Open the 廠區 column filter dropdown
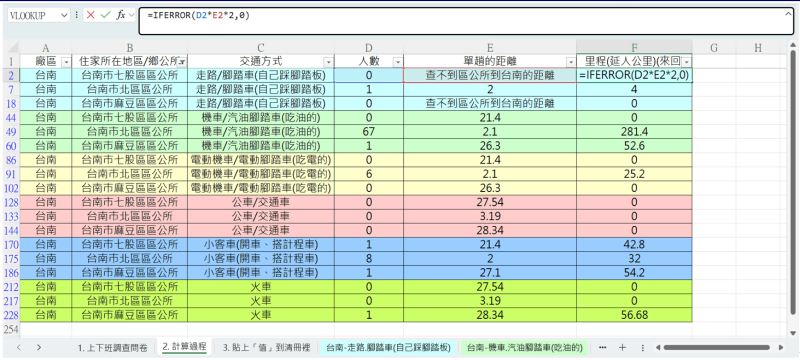The image size is (800, 360). [x=66, y=62]
